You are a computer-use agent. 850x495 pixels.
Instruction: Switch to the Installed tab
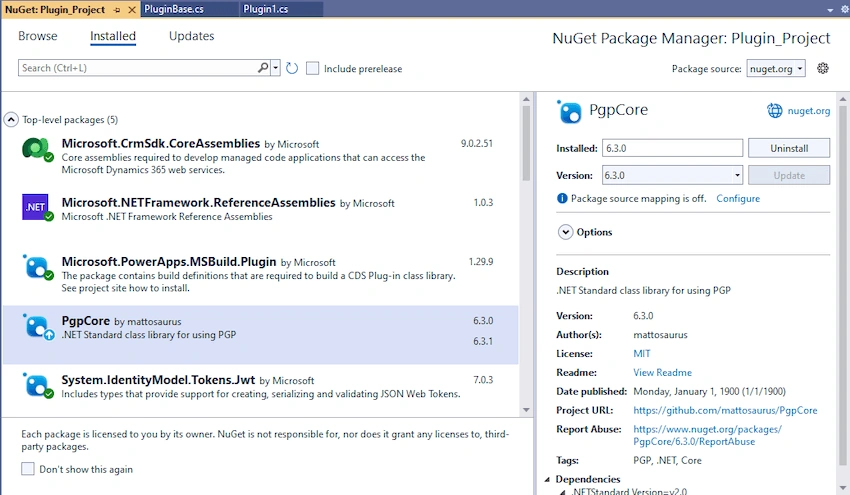pos(113,36)
